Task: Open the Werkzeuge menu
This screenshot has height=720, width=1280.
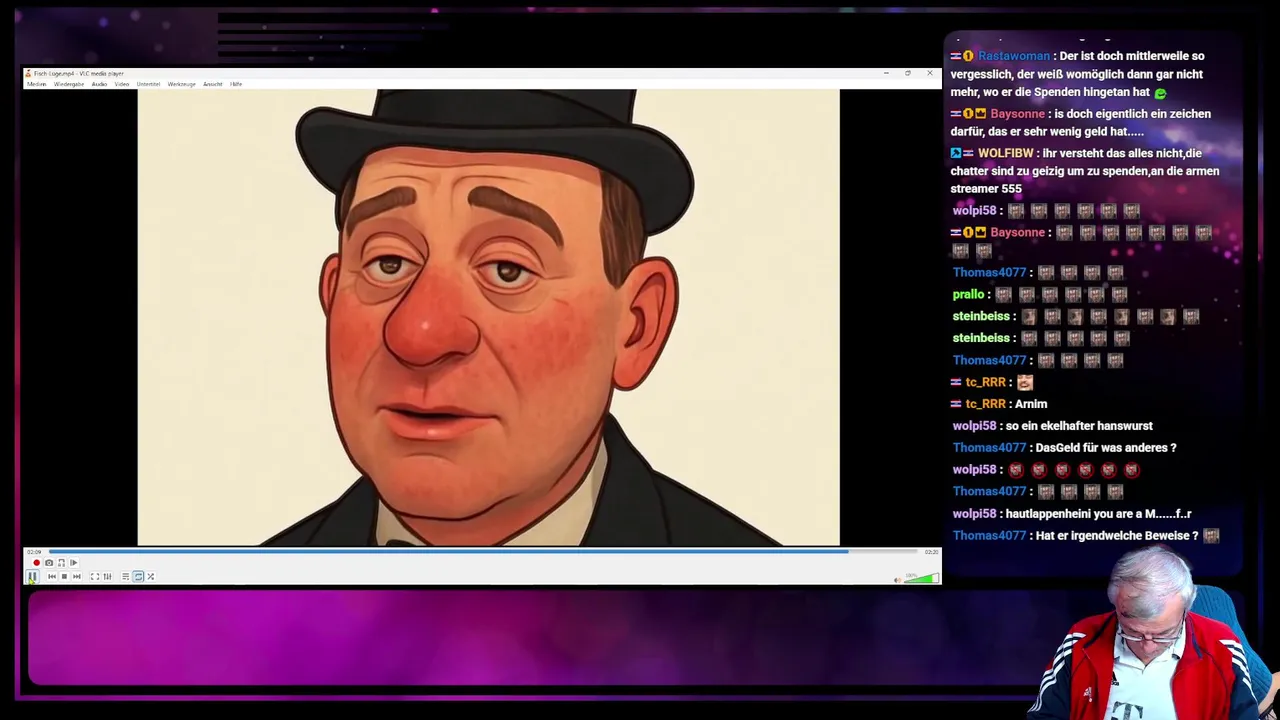Action: tap(181, 84)
